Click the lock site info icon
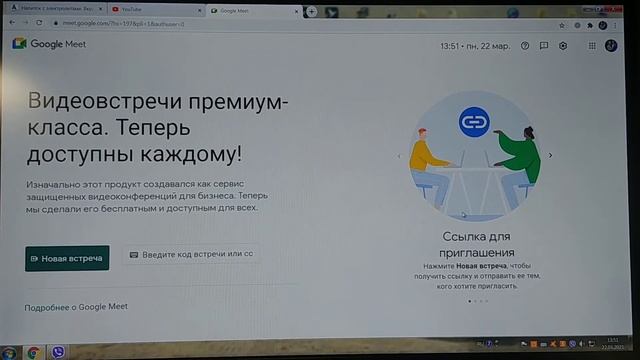This screenshot has width=640, height=360. pos(56,24)
